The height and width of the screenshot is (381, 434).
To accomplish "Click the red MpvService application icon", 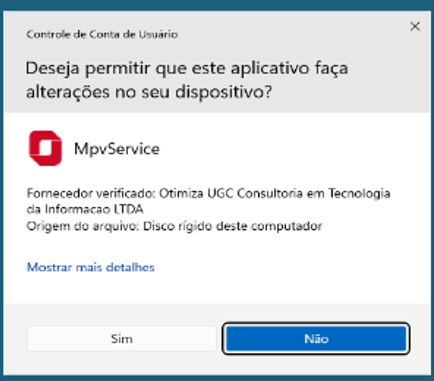I will point(45,148).
